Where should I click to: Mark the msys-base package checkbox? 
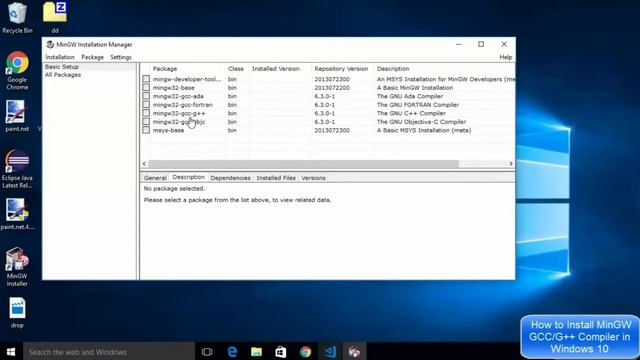click(146, 130)
